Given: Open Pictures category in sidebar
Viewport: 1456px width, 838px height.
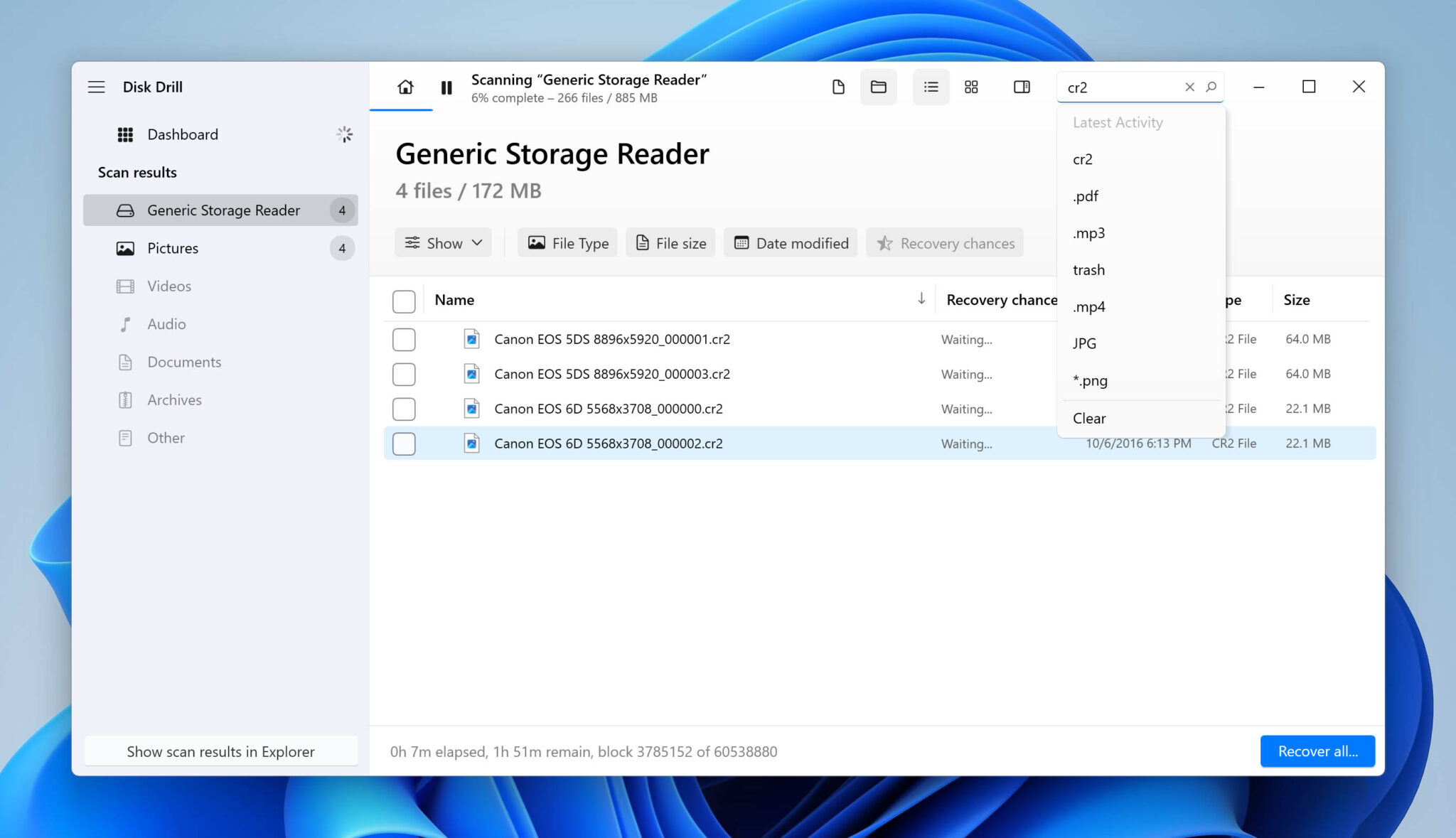Looking at the screenshot, I should [x=173, y=248].
